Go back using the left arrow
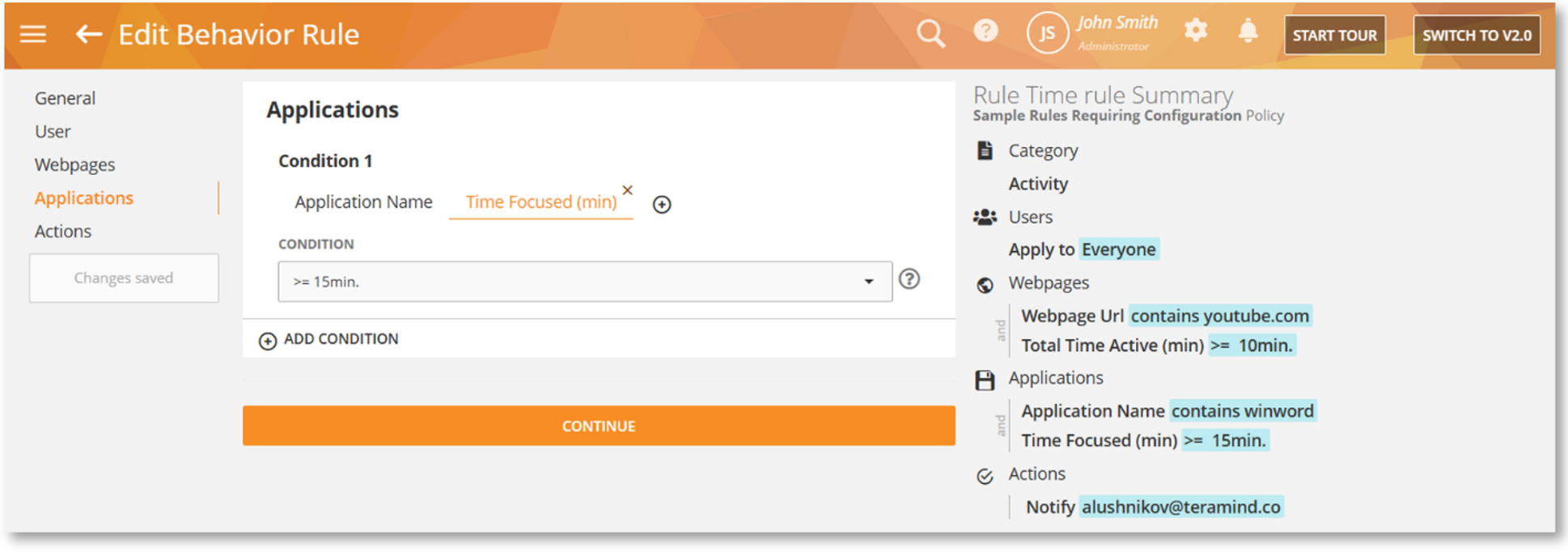The height and width of the screenshot is (552, 1568). coord(88,34)
